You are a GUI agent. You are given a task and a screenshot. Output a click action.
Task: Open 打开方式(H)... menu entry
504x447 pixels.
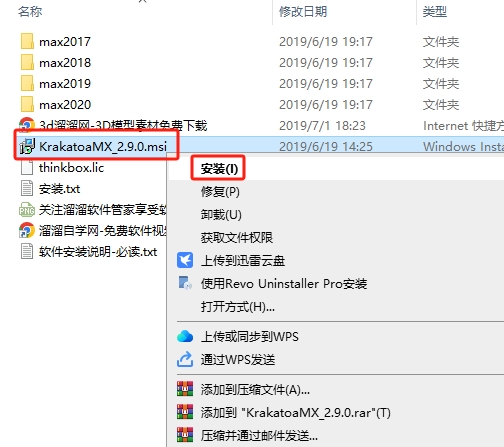coord(238,307)
